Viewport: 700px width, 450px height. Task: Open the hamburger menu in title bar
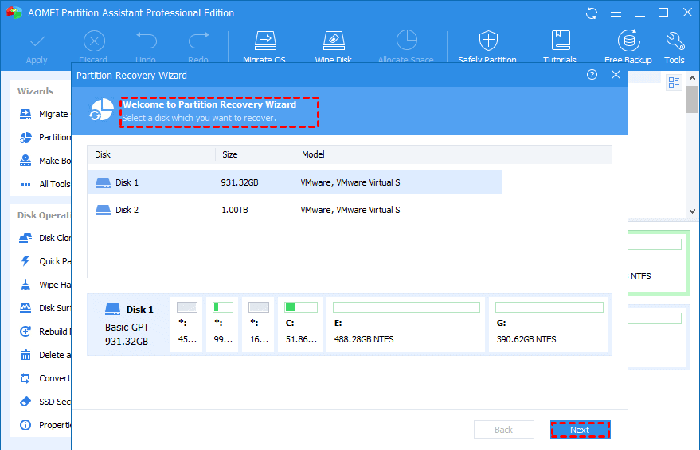(x=616, y=14)
